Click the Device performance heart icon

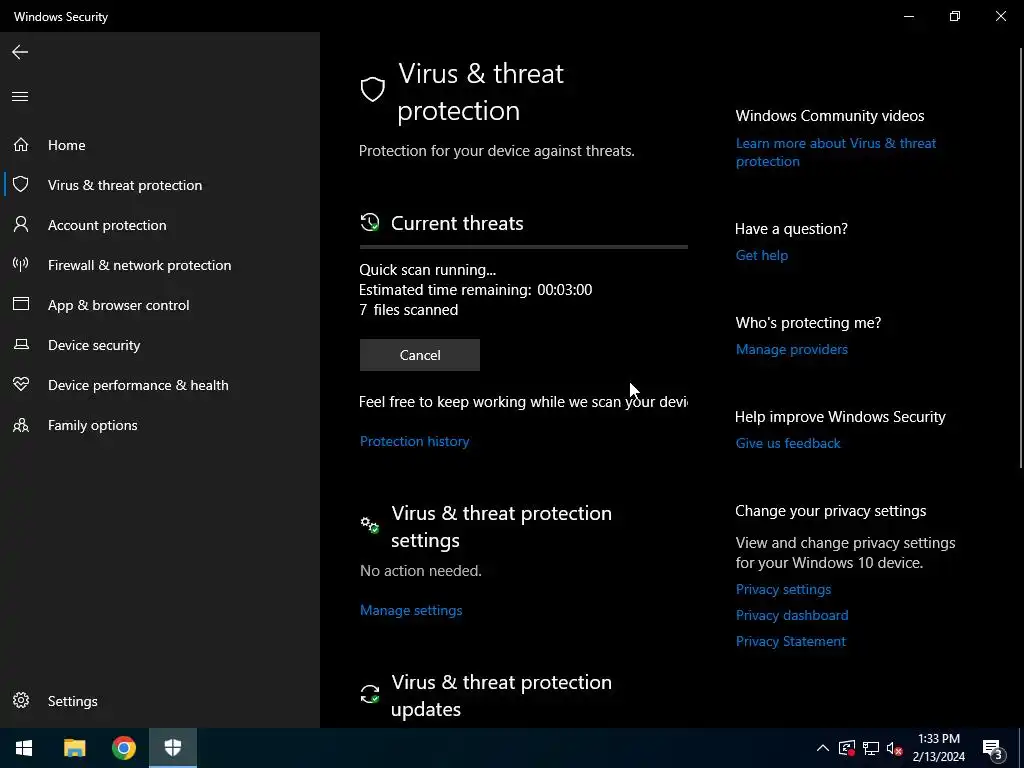21,384
